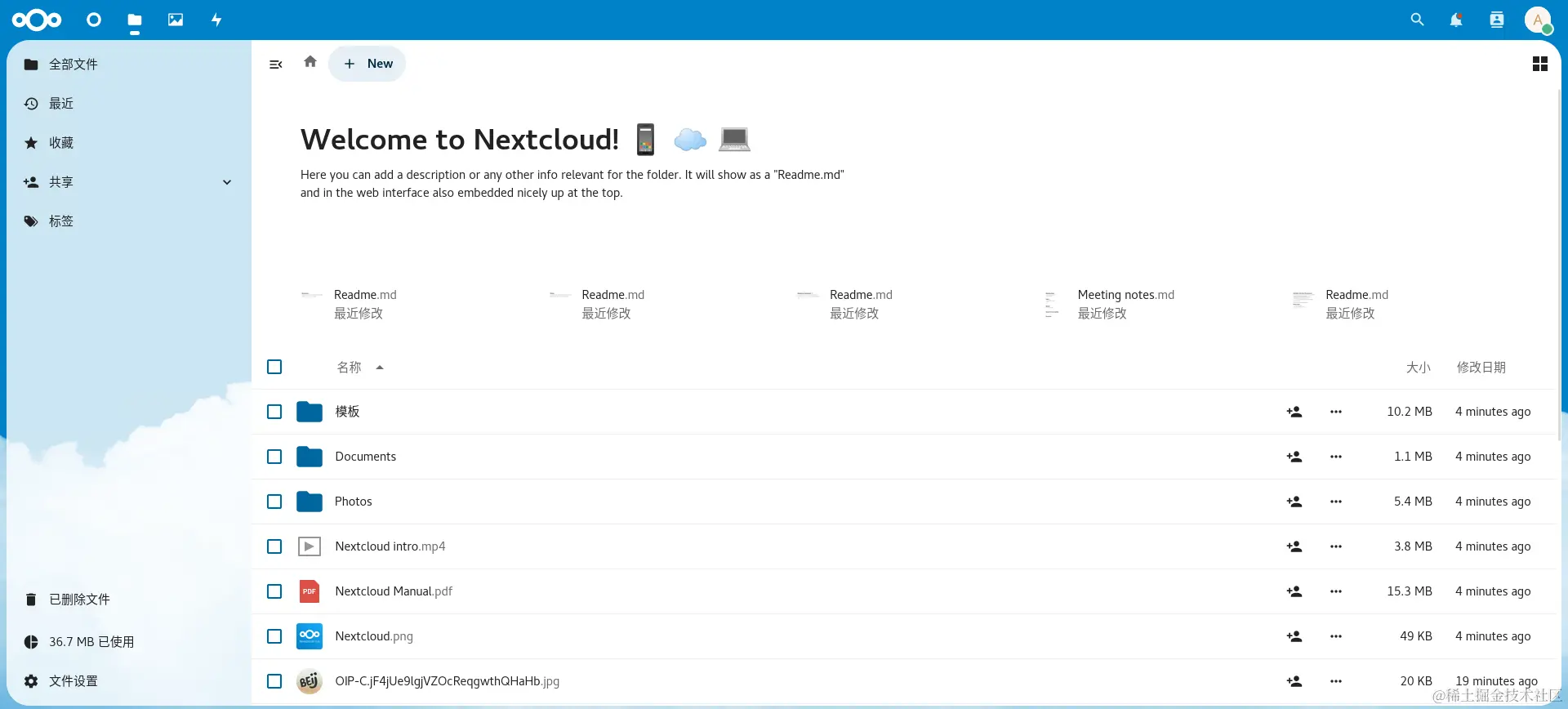The image size is (1568, 709).
Task: Open the Nextcloud logo home
Action: (x=37, y=20)
